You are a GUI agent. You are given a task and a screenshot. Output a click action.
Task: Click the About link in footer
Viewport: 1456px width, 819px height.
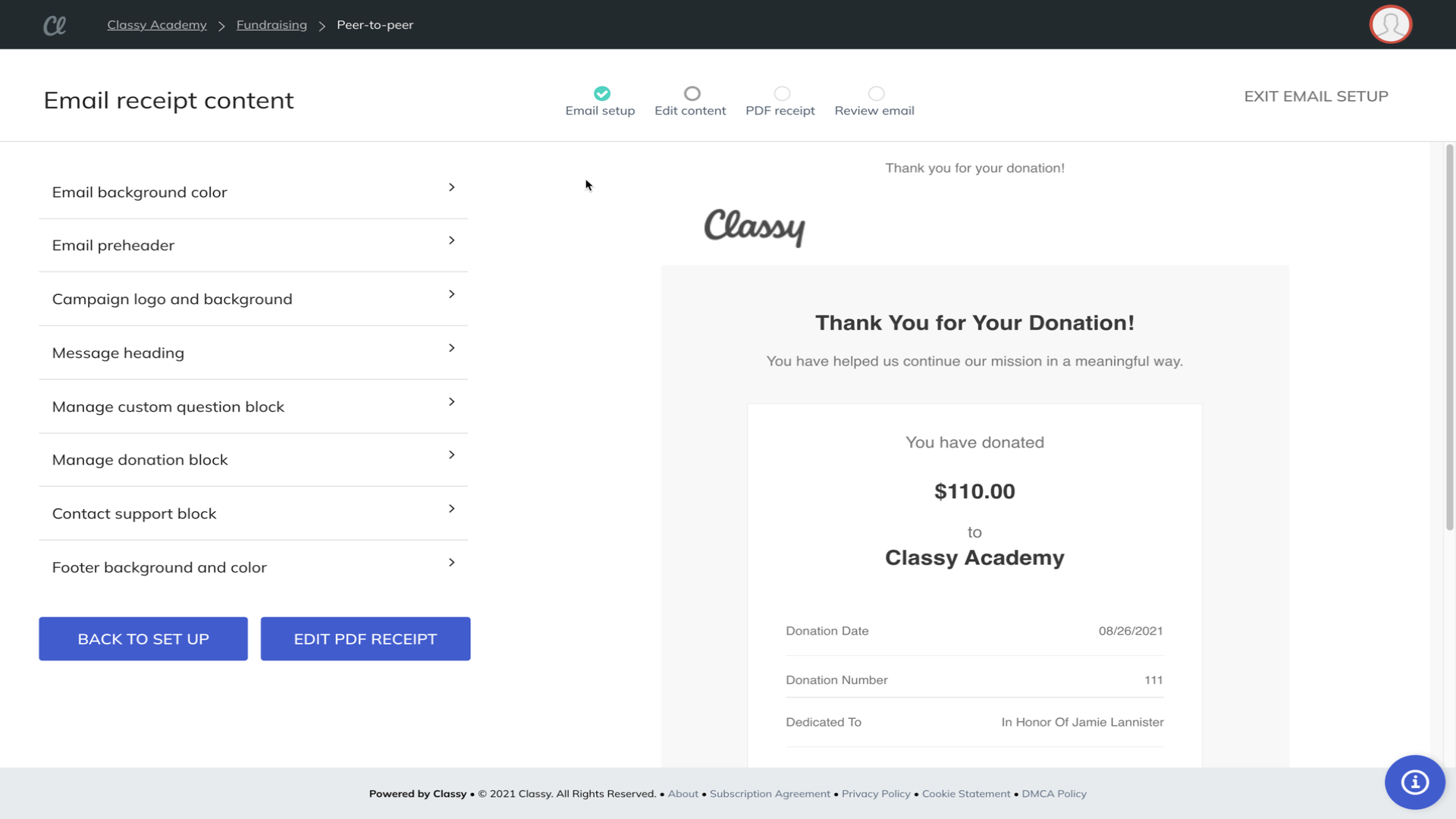click(x=683, y=793)
